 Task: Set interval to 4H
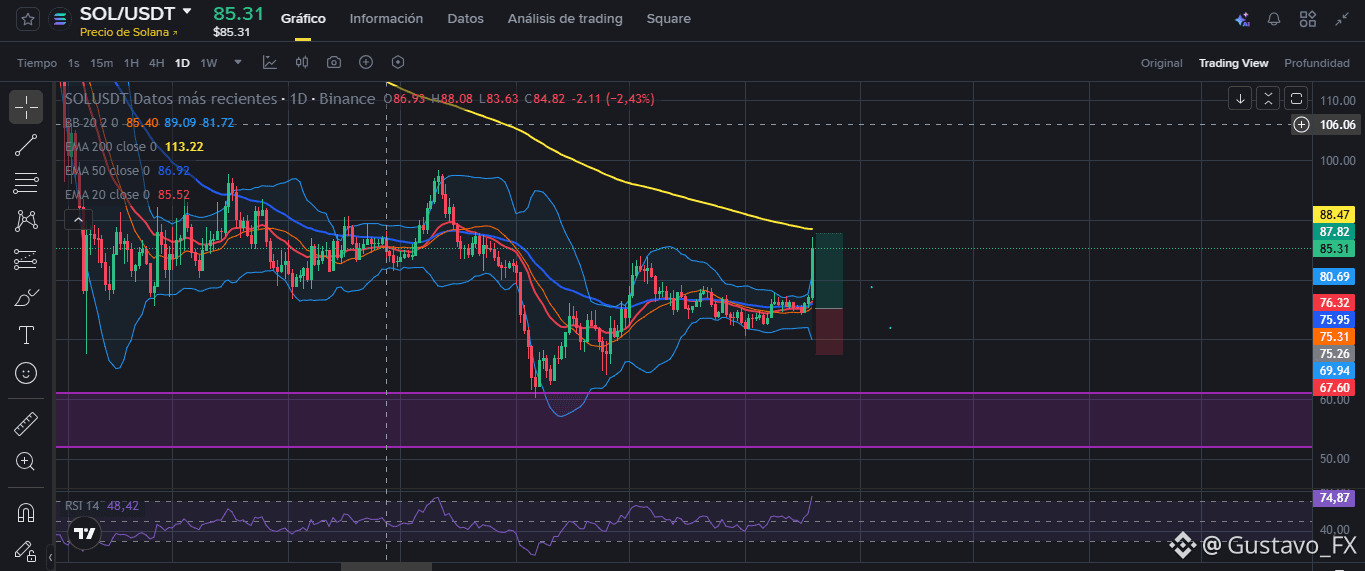point(157,63)
